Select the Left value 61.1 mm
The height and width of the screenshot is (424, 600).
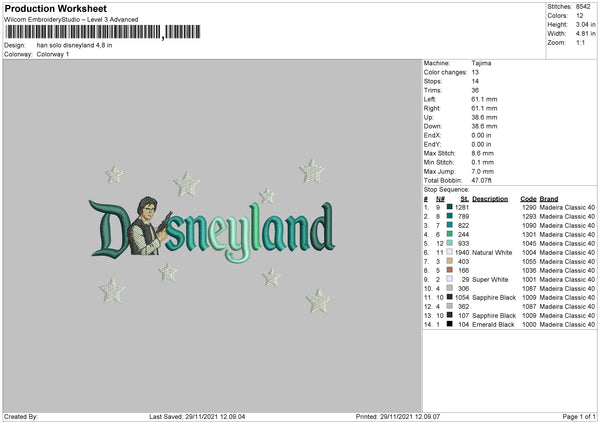(x=484, y=99)
